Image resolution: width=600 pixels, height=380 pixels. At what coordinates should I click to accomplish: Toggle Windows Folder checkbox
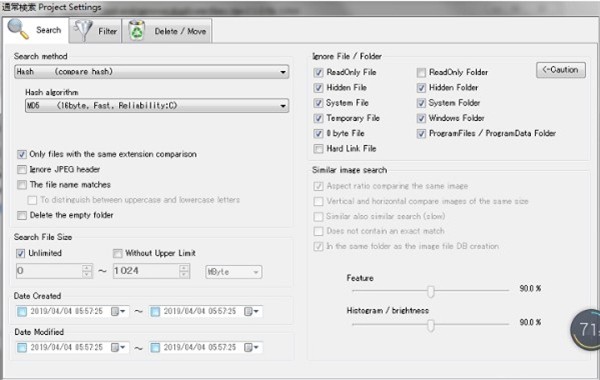pyautogui.click(x=421, y=118)
